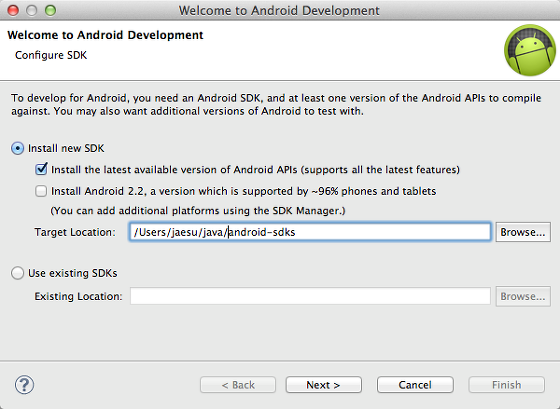Click the Existing Location text field
This screenshot has width=560, height=409.
click(310, 296)
